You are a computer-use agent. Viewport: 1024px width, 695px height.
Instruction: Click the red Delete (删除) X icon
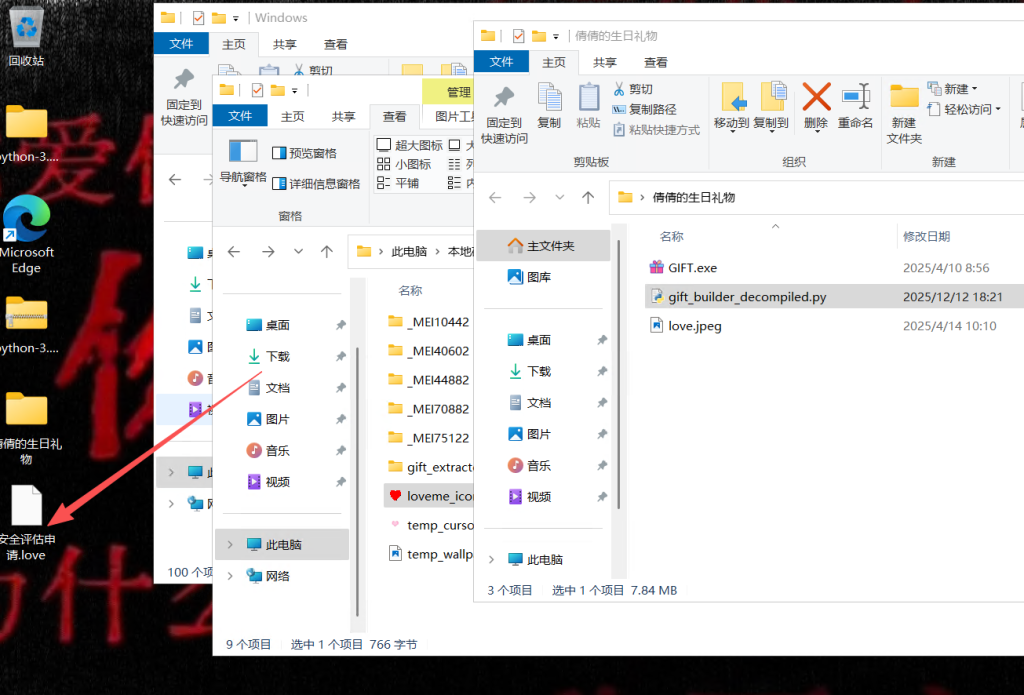click(816, 98)
